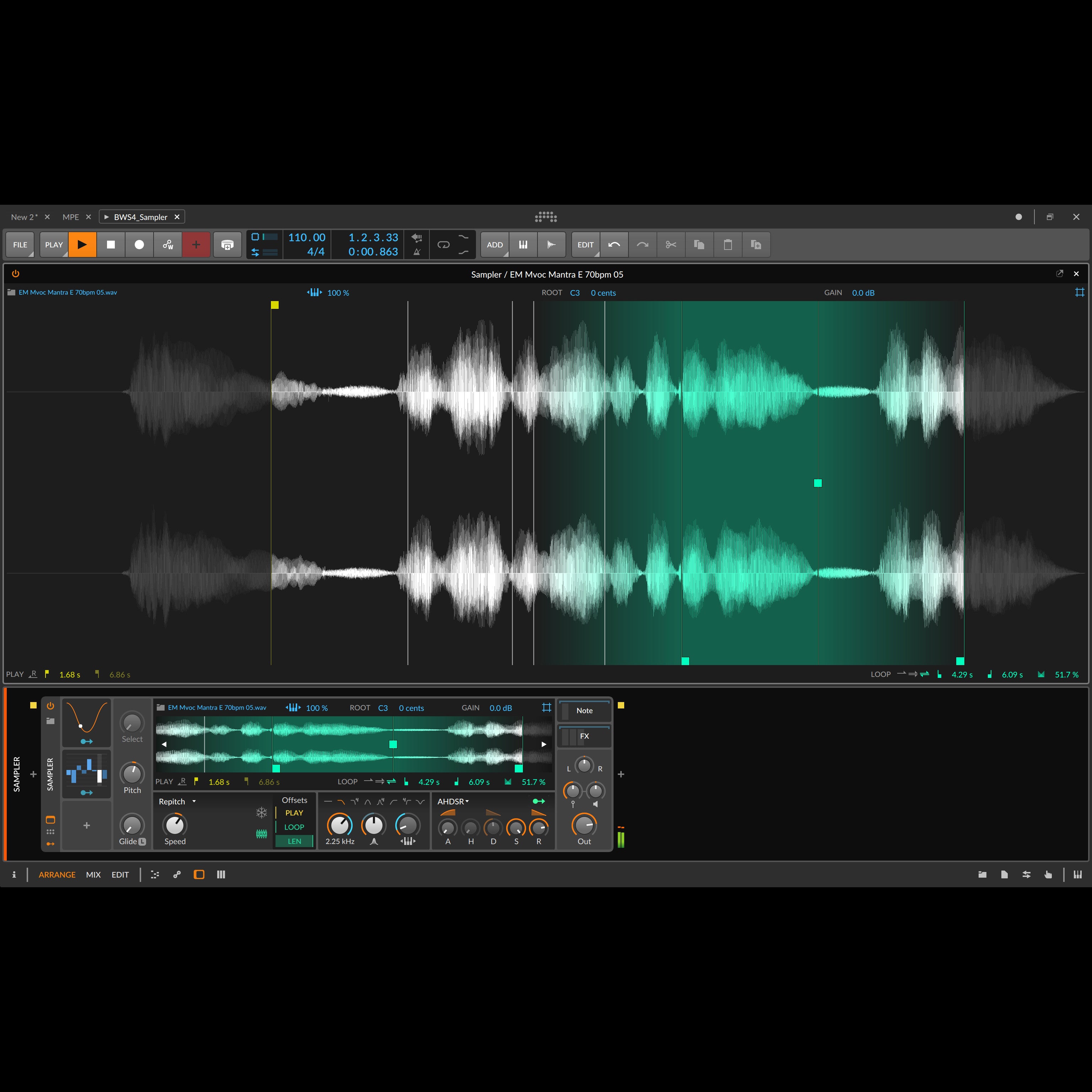Switch to the New 2 project tab
1092x1092 pixels.
[24, 217]
